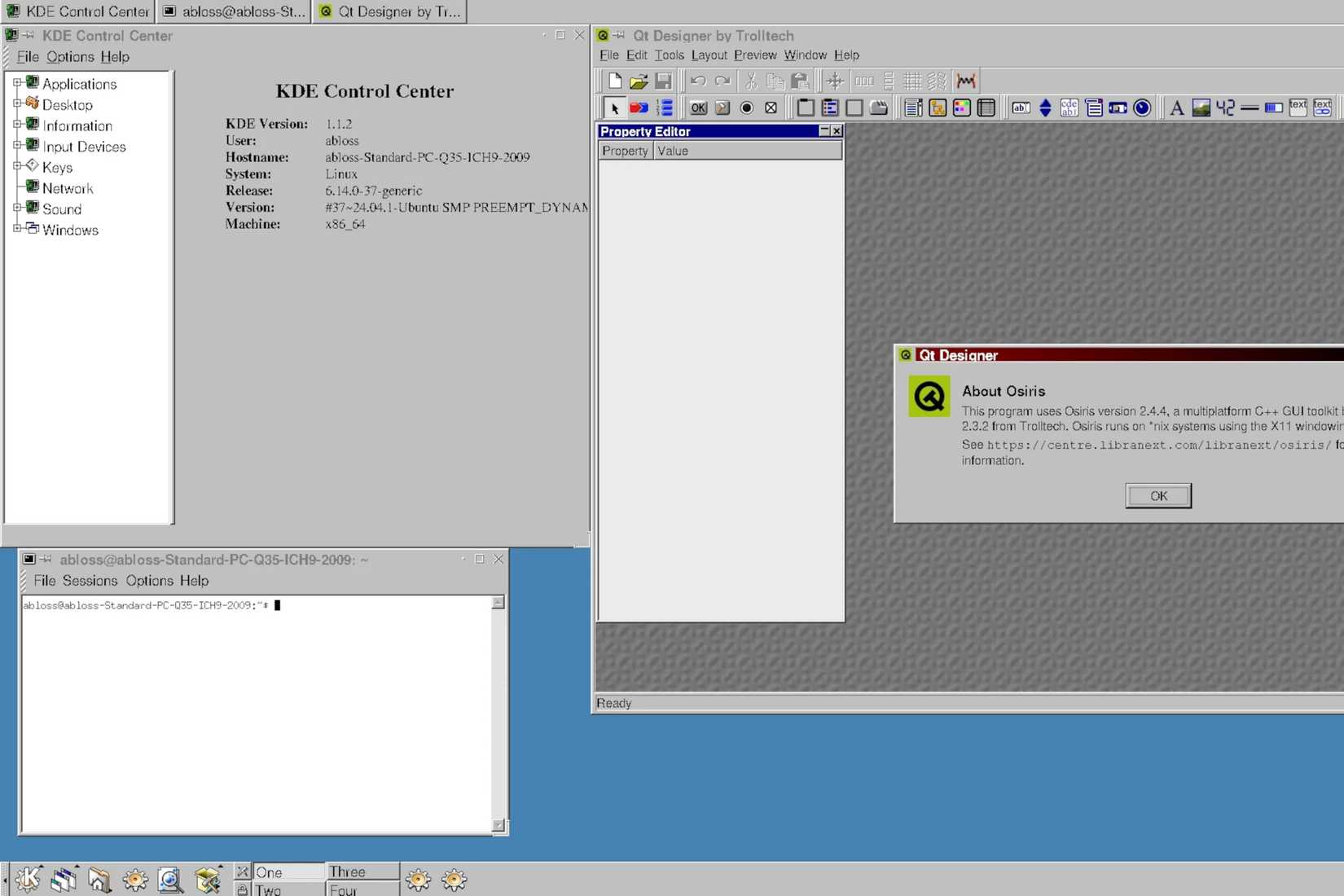This screenshot has height=896, width=1344.
Task: Expand the Input Devices tree item
Action: 18,147
